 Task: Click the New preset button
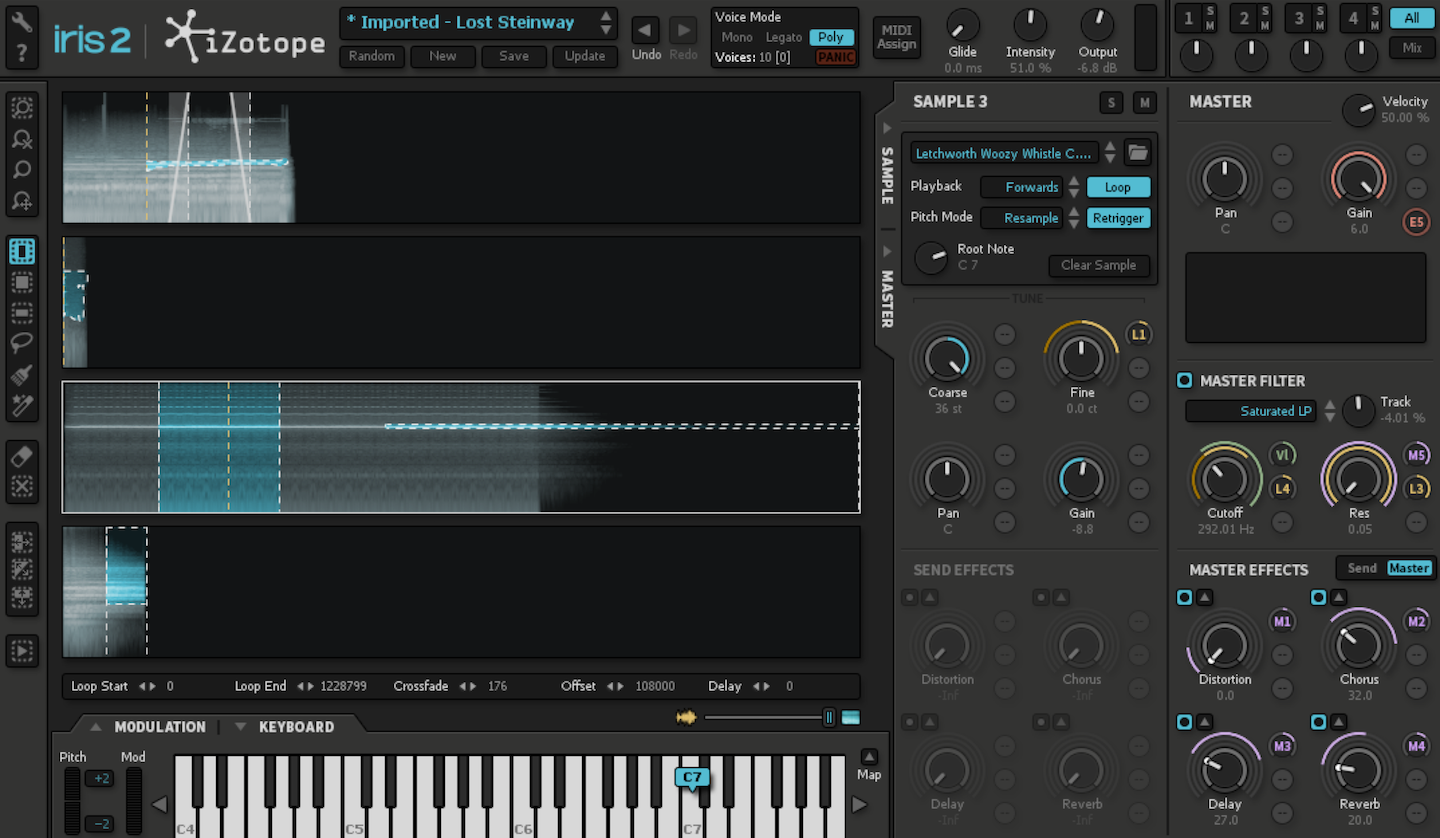click(443, 56)
